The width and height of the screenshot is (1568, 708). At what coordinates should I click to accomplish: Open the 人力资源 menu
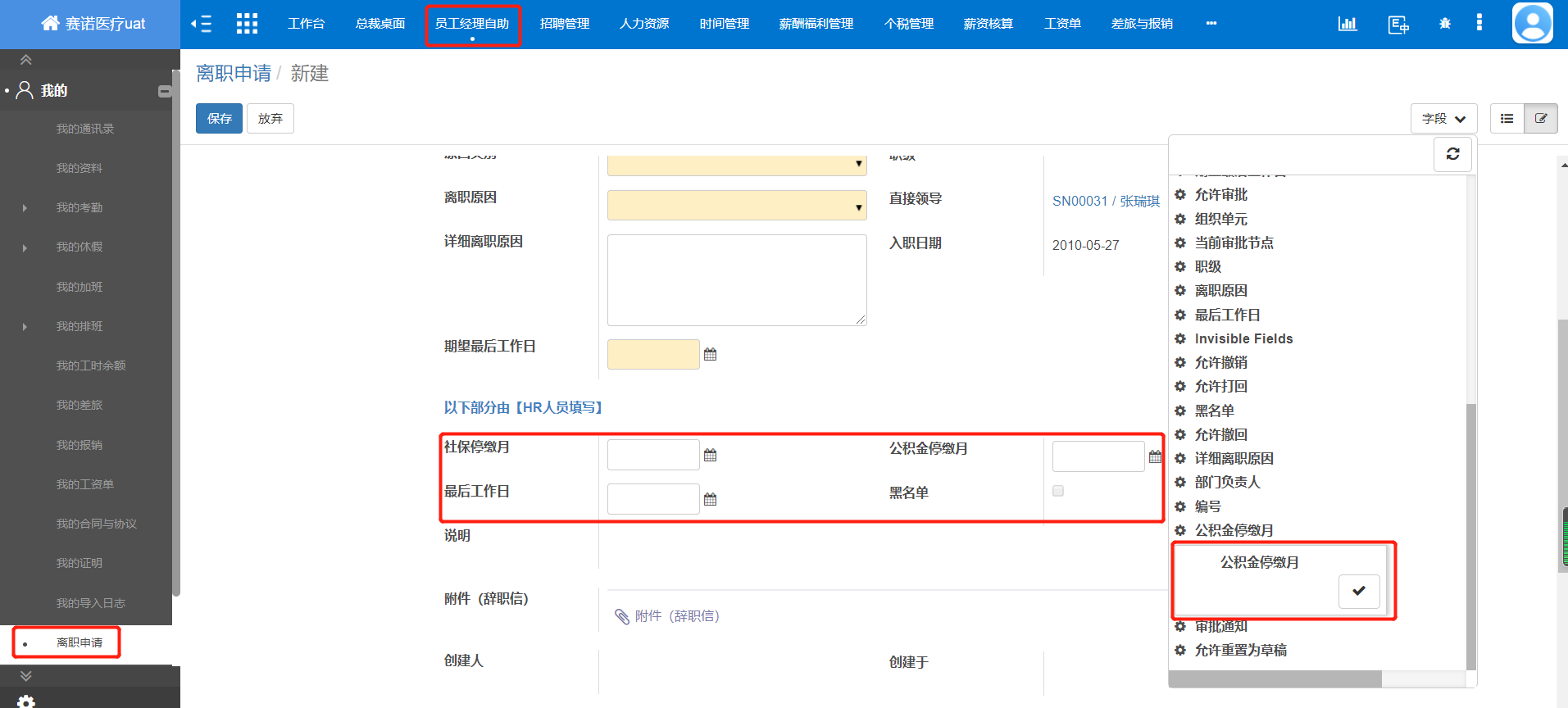pyautogui.click(x=644, y=24)
